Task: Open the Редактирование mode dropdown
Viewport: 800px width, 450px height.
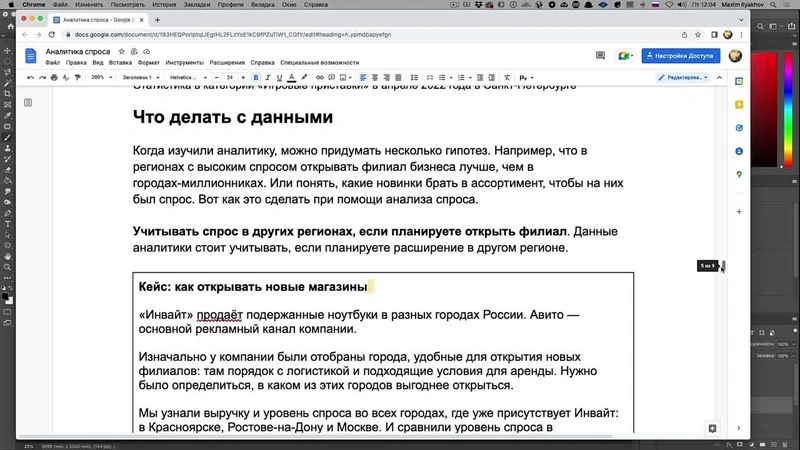Action: pyautogui.click(x=683, y=78)
